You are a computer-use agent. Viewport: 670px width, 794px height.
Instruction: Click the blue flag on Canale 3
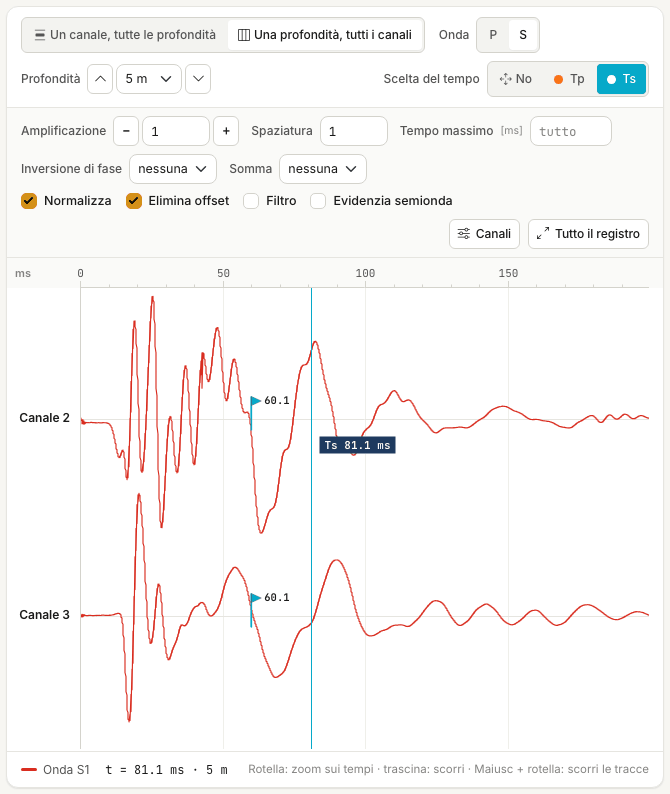[x=255, y=598]
